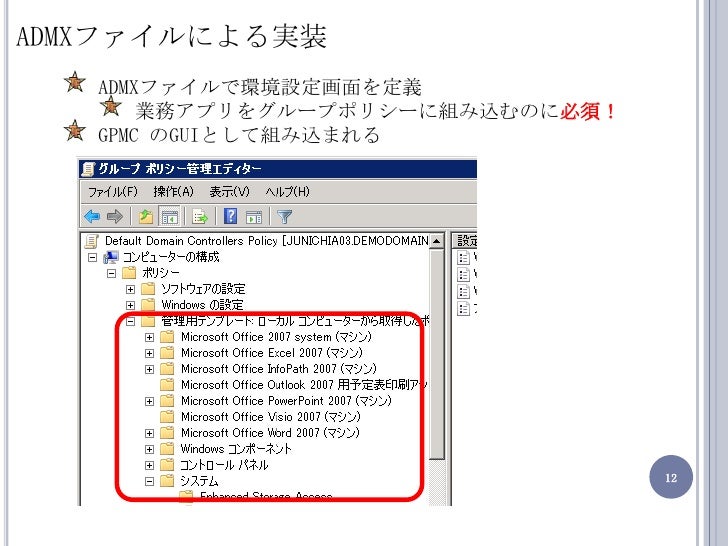Viewport: 728px width, 546px height.
Task: Select Microsoft Office 2007 system (マシン) item
Action: coord(276,337)
